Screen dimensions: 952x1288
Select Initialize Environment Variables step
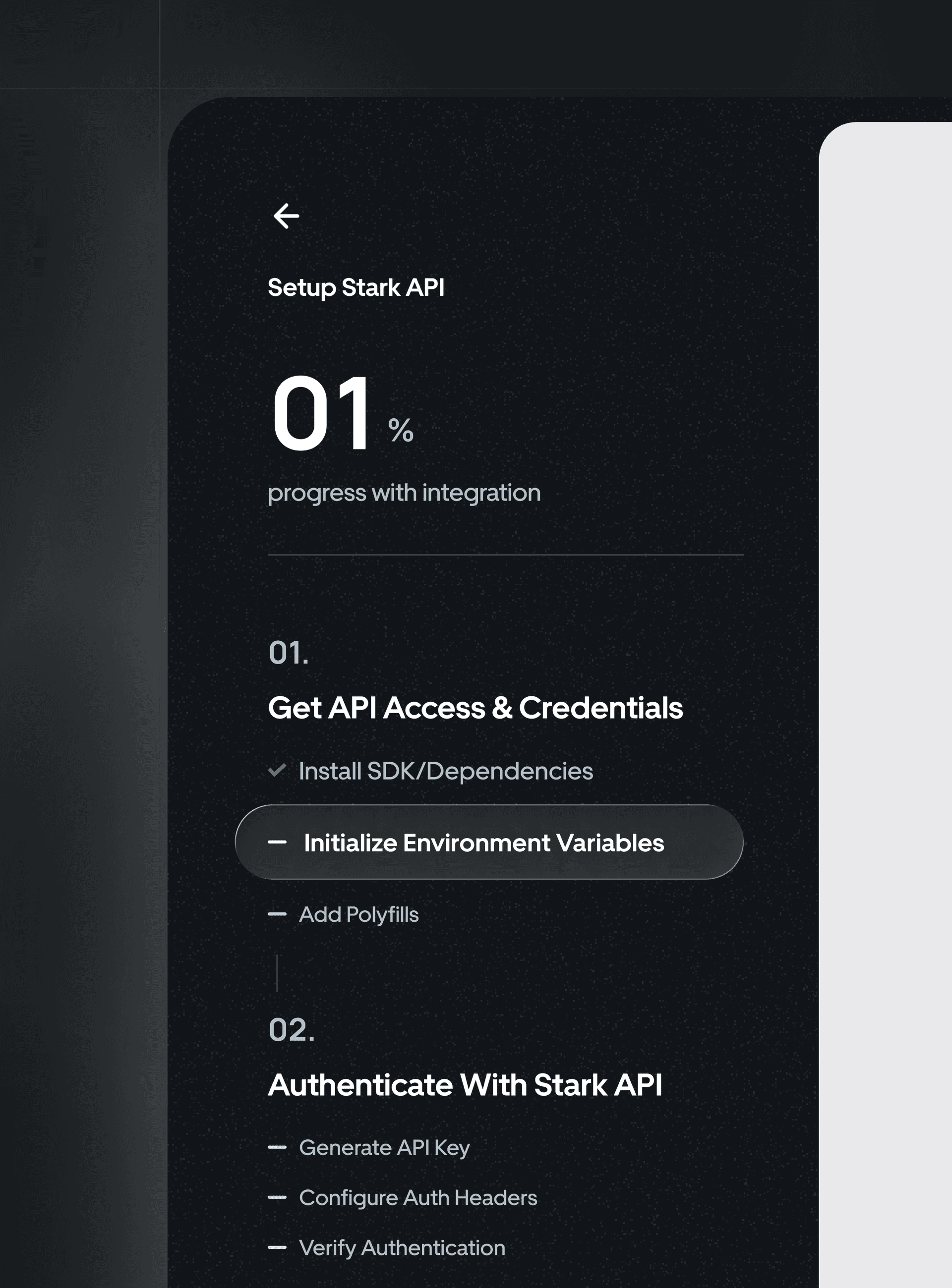[484, 843]
